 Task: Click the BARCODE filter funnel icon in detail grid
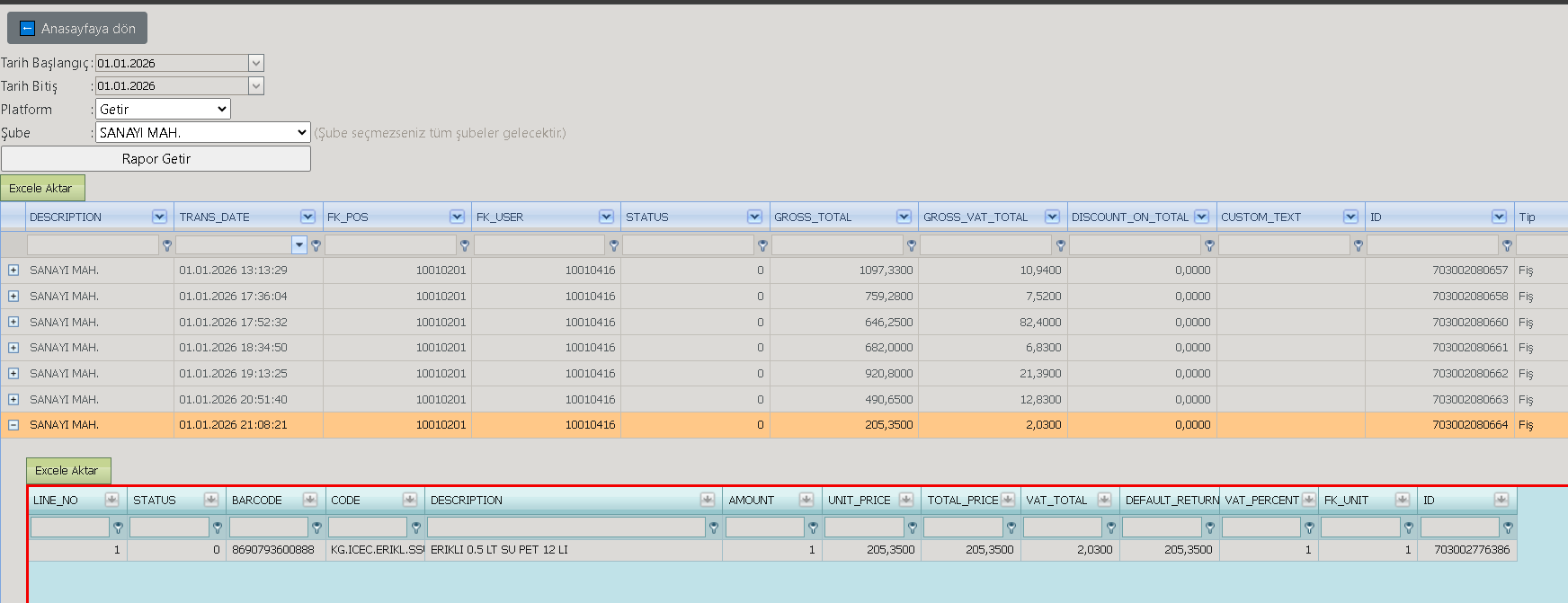click(316, 528)
